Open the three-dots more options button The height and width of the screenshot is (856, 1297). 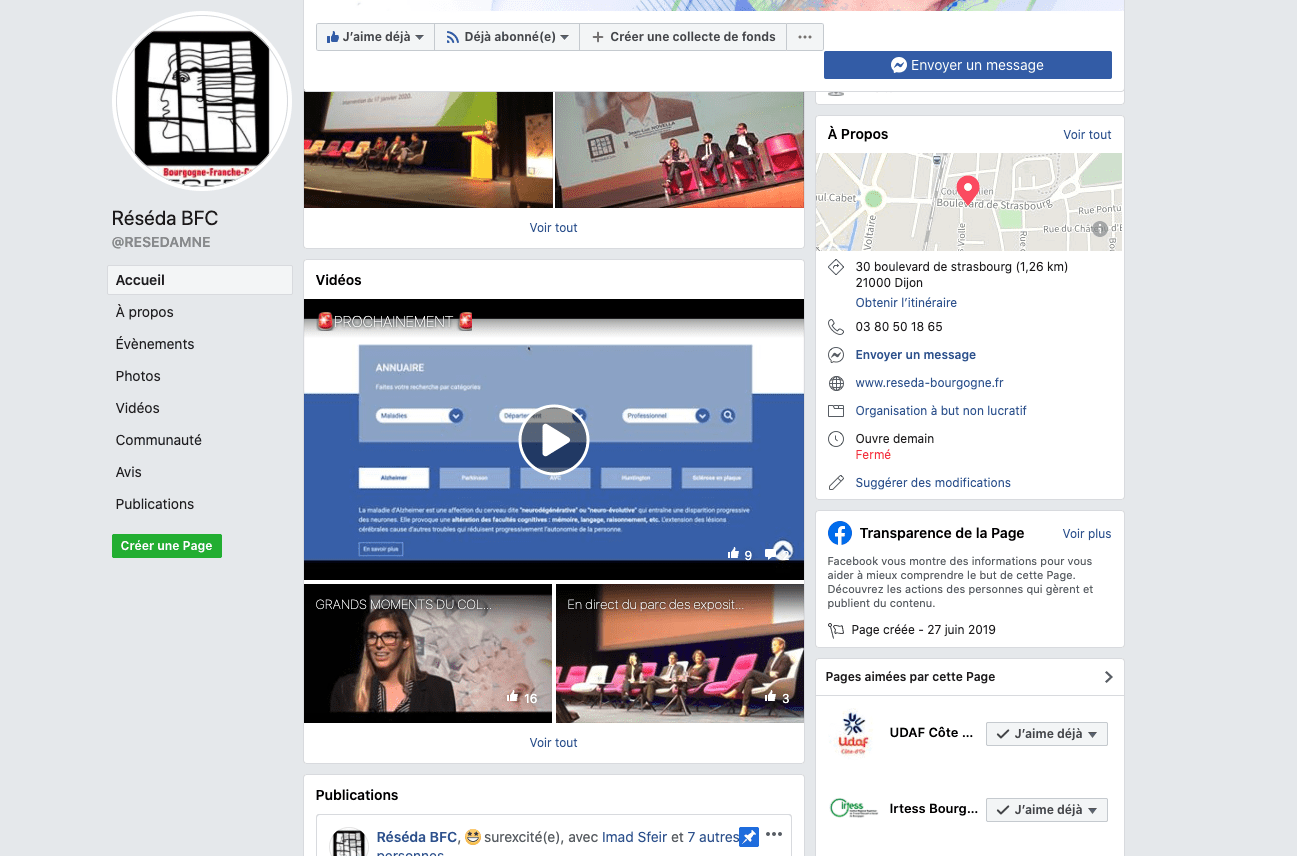pyautogui.click(x=805, y=37)
